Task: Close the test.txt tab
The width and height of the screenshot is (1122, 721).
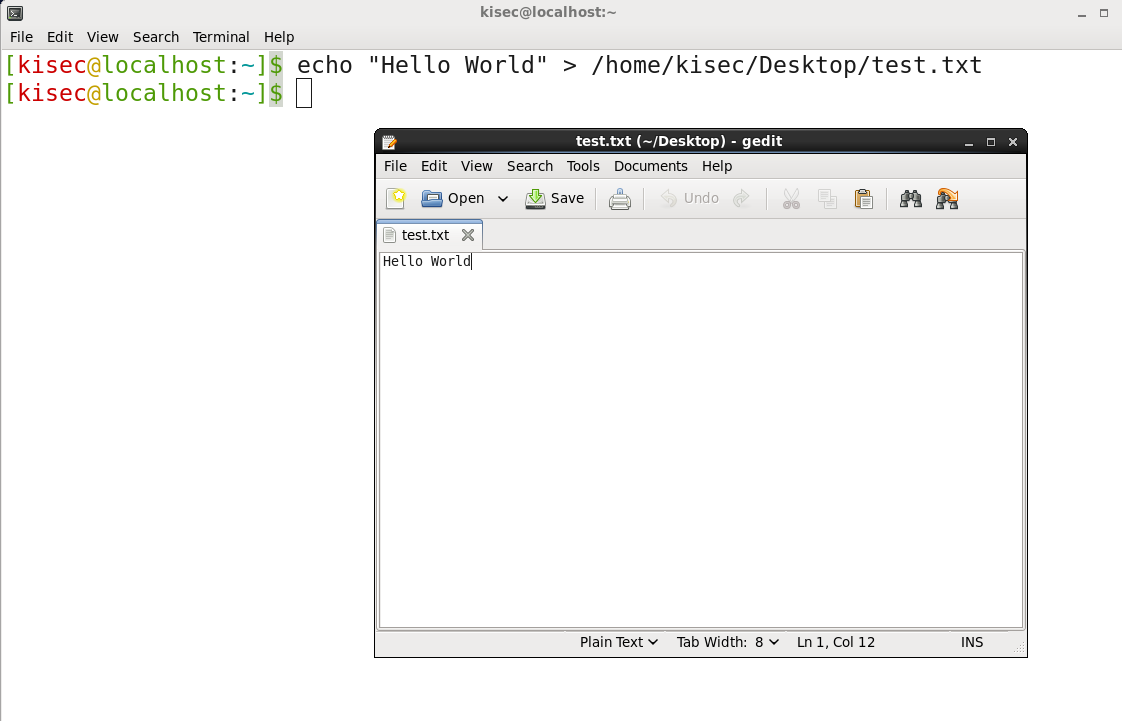Action: click(x=468, y=235)
